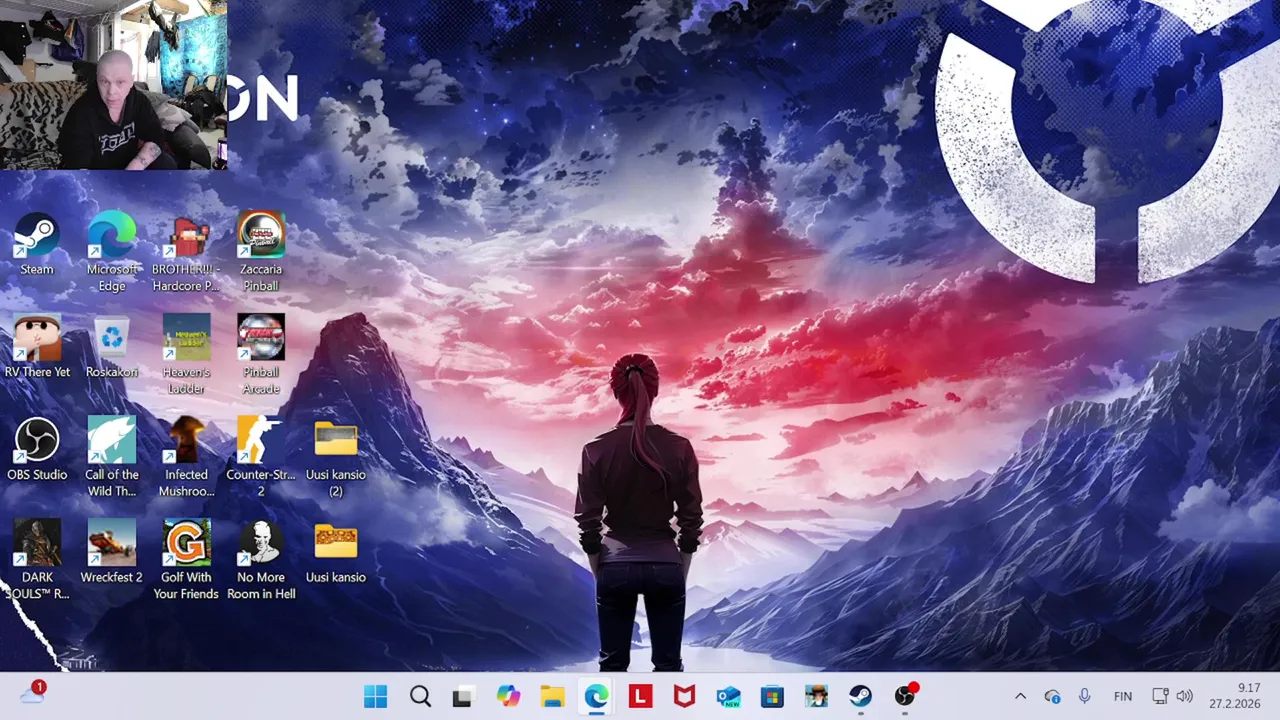Open the Windows Start menu
Viewport: 1280px width, 720px height.
pos(376,696)
